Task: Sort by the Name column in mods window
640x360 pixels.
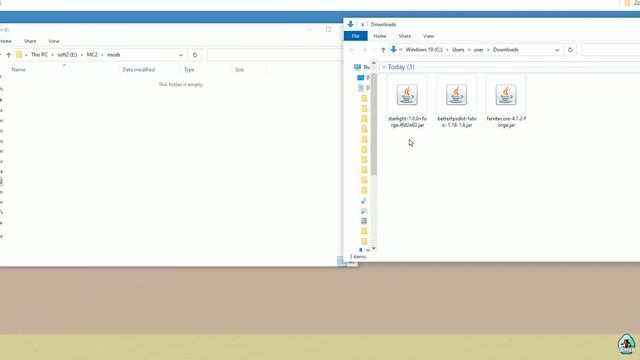Action: pyautogui.click(x=18, y=69)
